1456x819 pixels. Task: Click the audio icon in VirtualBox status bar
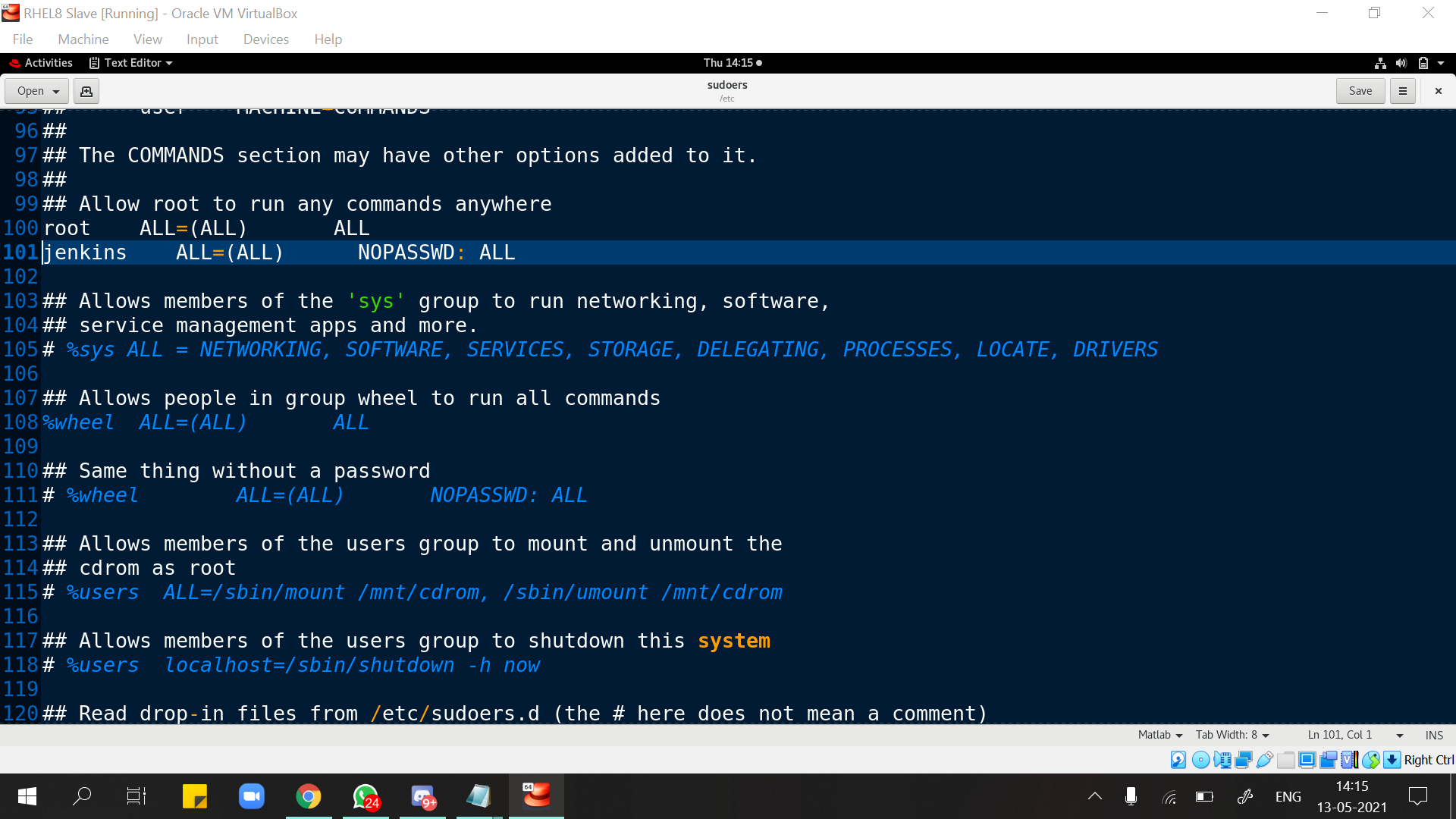coord(1222,760)
